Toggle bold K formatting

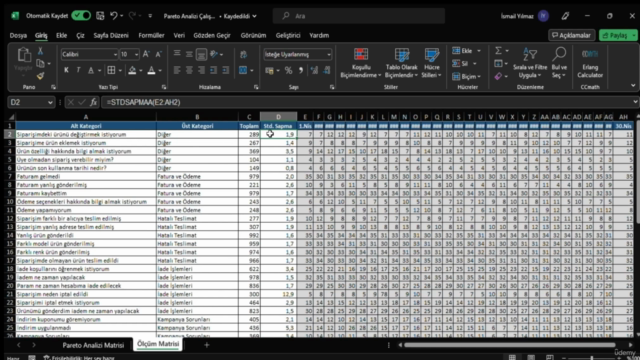[66, 70]
